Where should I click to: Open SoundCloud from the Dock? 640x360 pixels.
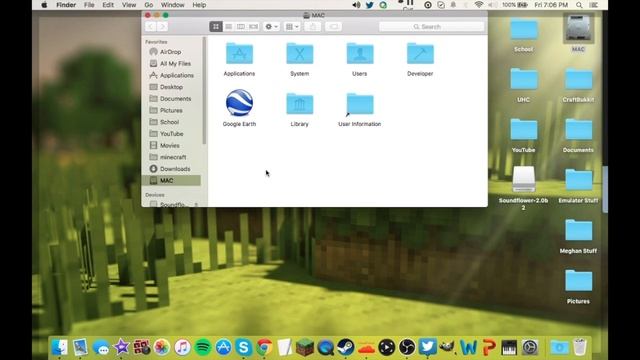click(366, 348)
